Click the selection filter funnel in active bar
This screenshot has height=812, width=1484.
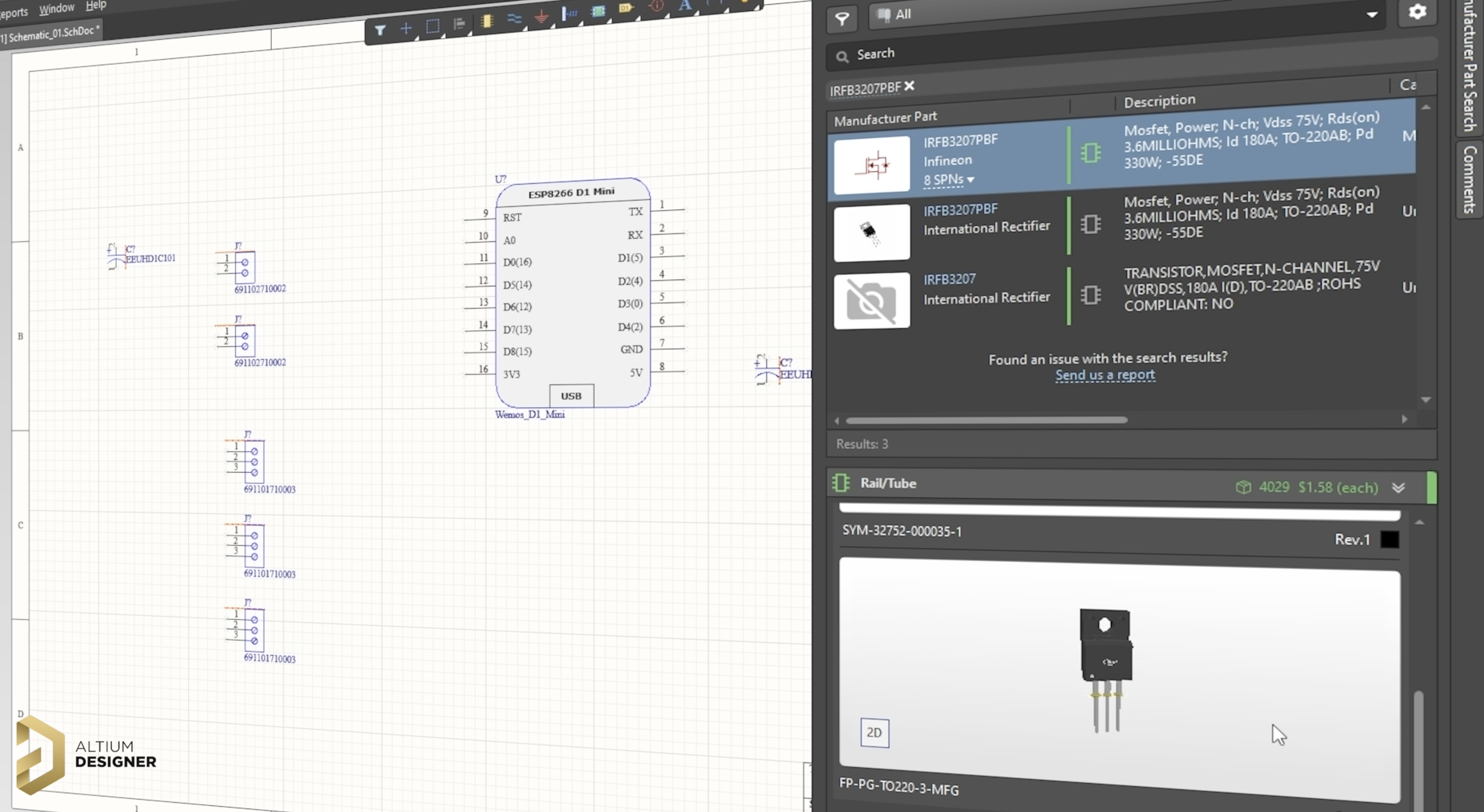pyautogui.click(x=380, y=30)
